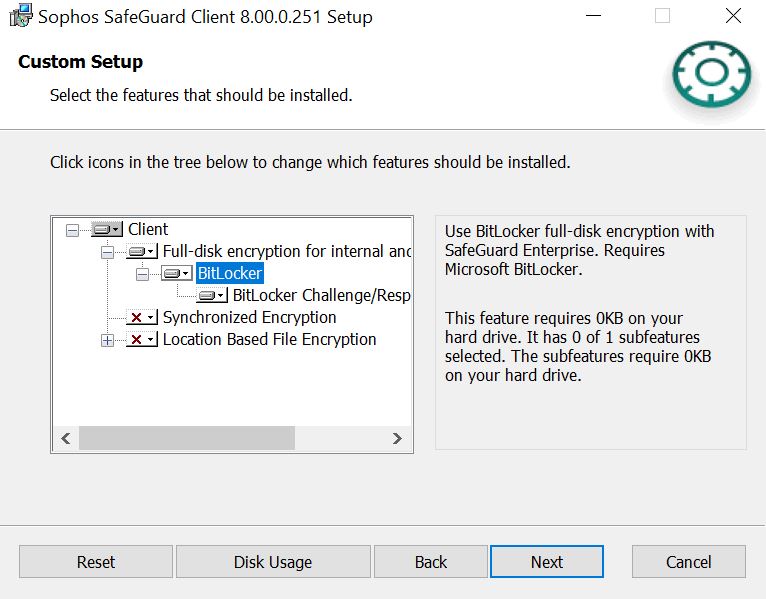Open Full-disk encryption feature drive icon

click(x=142, y=251)
